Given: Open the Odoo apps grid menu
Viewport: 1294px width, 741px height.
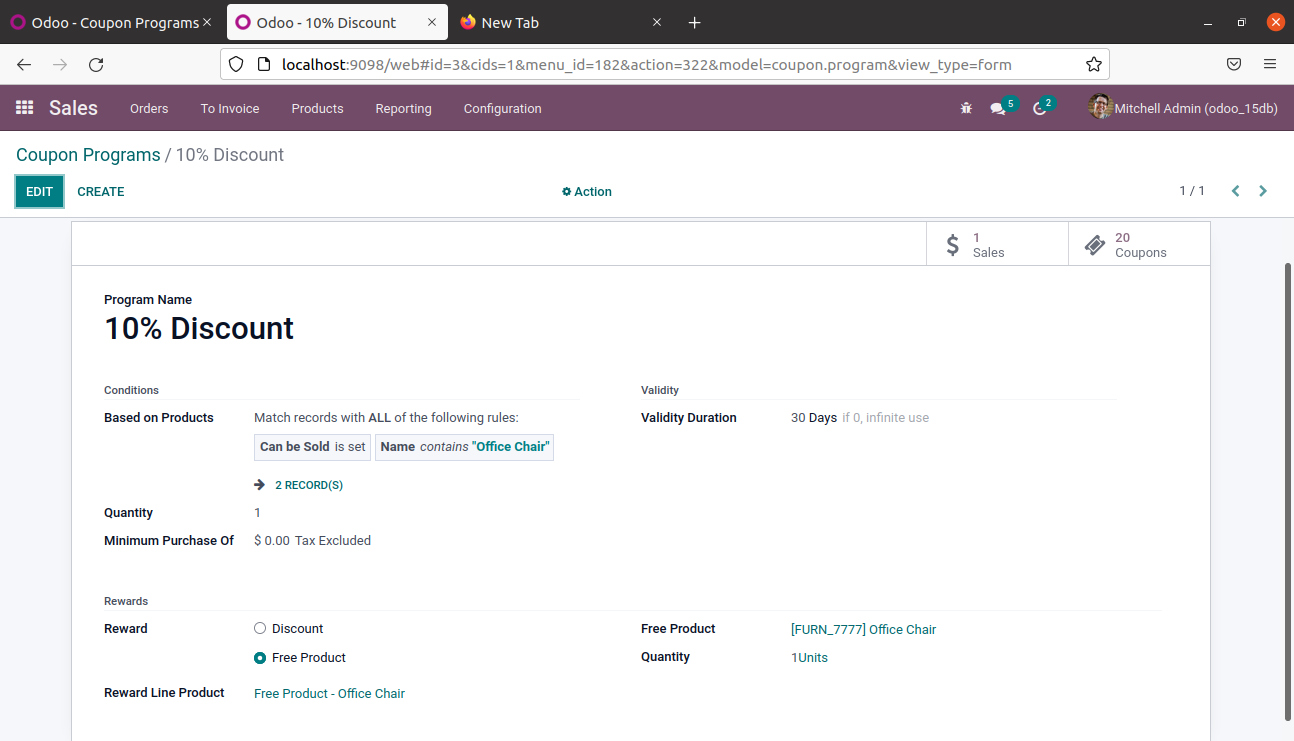Looking at the screenshot, I should tap(25, 108).
